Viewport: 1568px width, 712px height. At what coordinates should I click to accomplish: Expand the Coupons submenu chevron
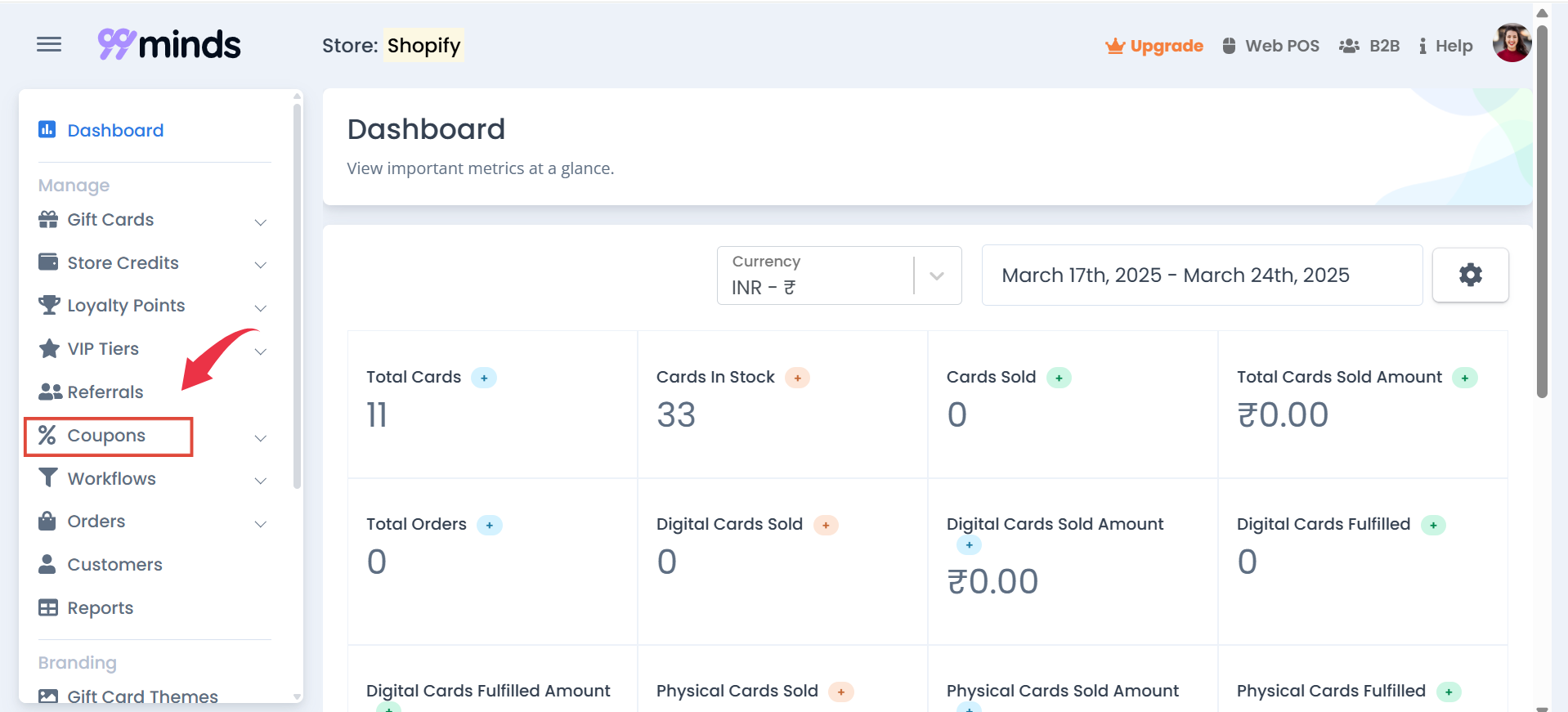[x=261, y=437]
